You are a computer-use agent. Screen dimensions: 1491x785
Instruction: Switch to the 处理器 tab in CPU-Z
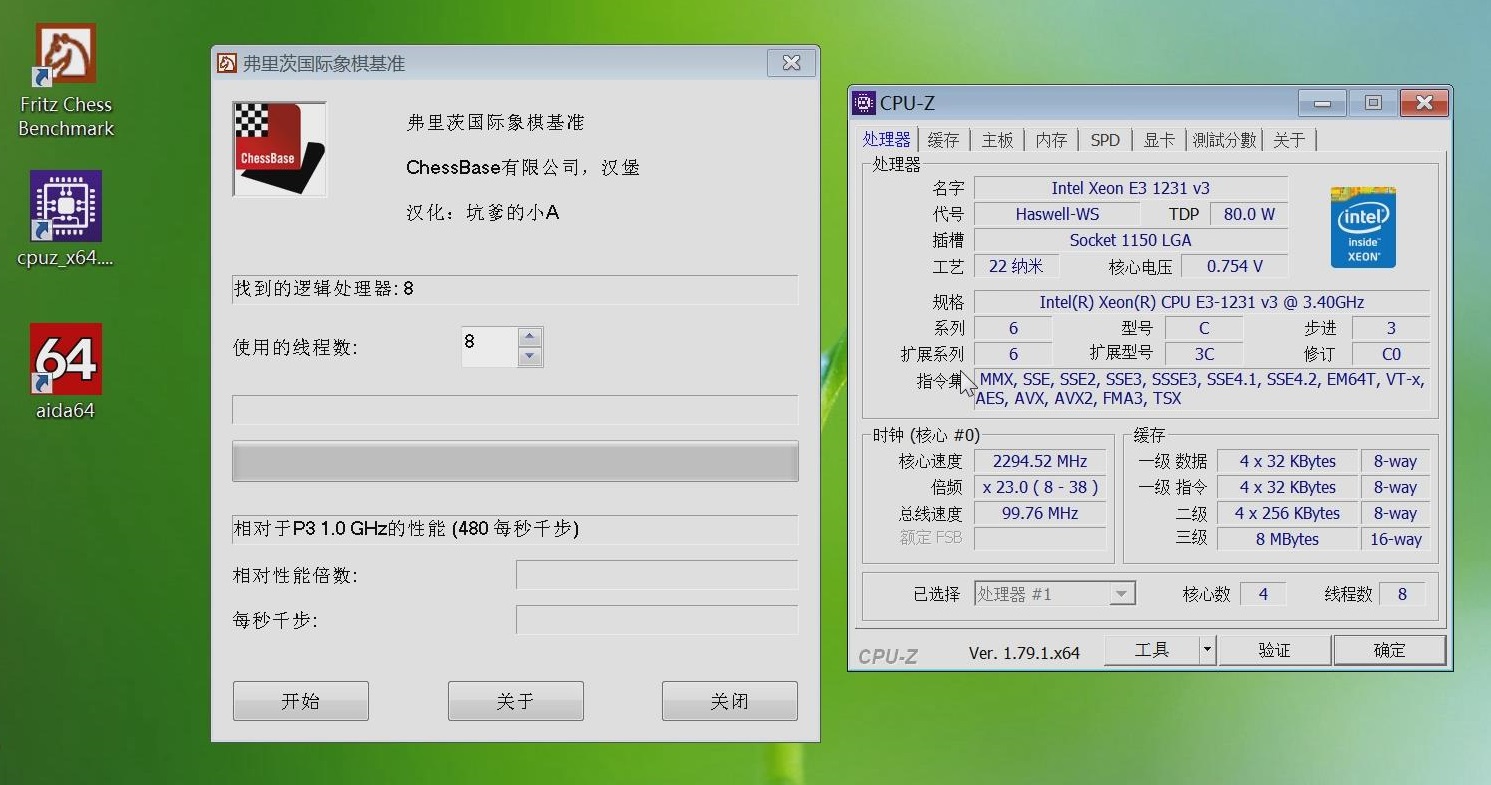[887, 140]
